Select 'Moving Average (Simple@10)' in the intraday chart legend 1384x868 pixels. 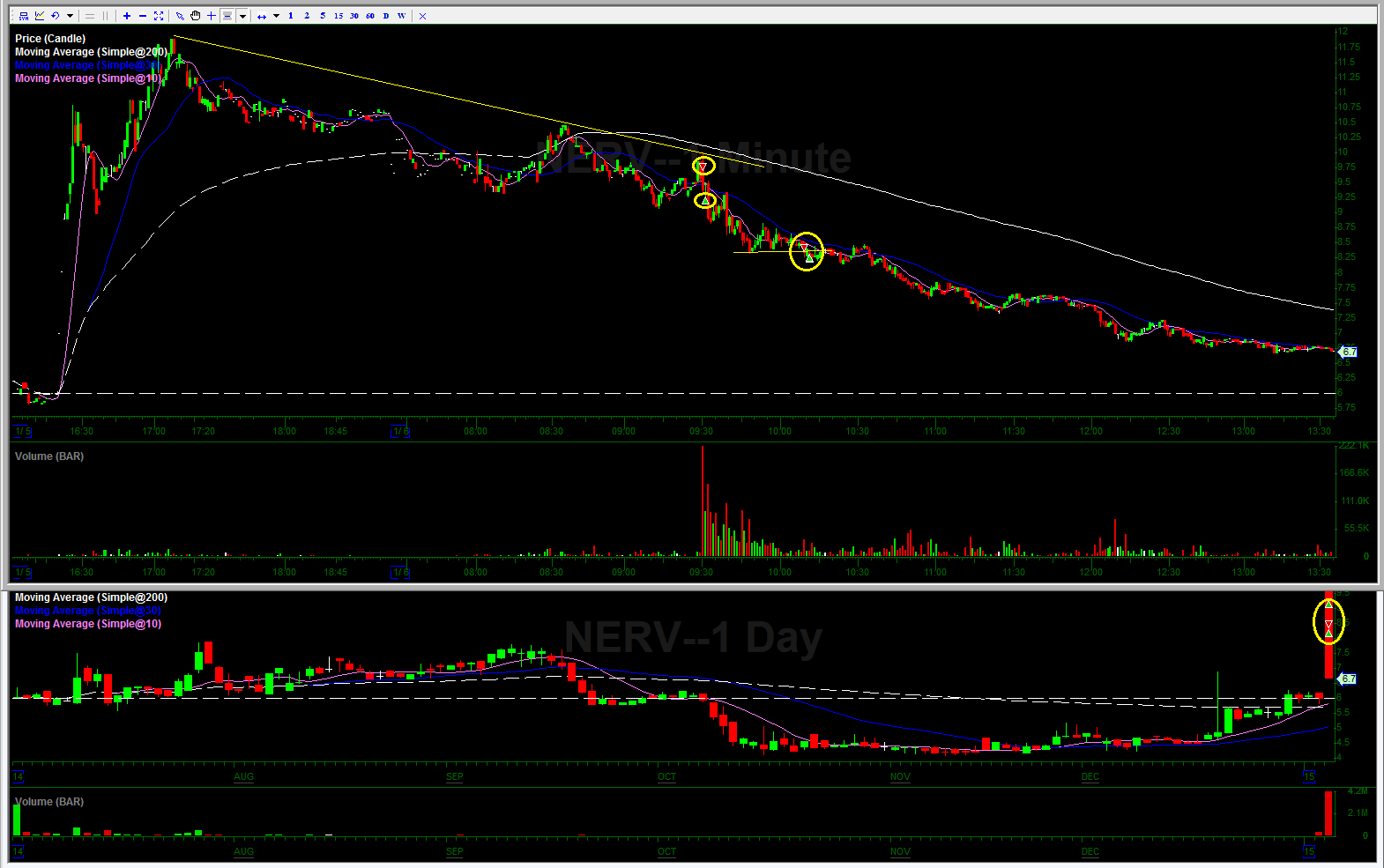click(x=88, y=78)
